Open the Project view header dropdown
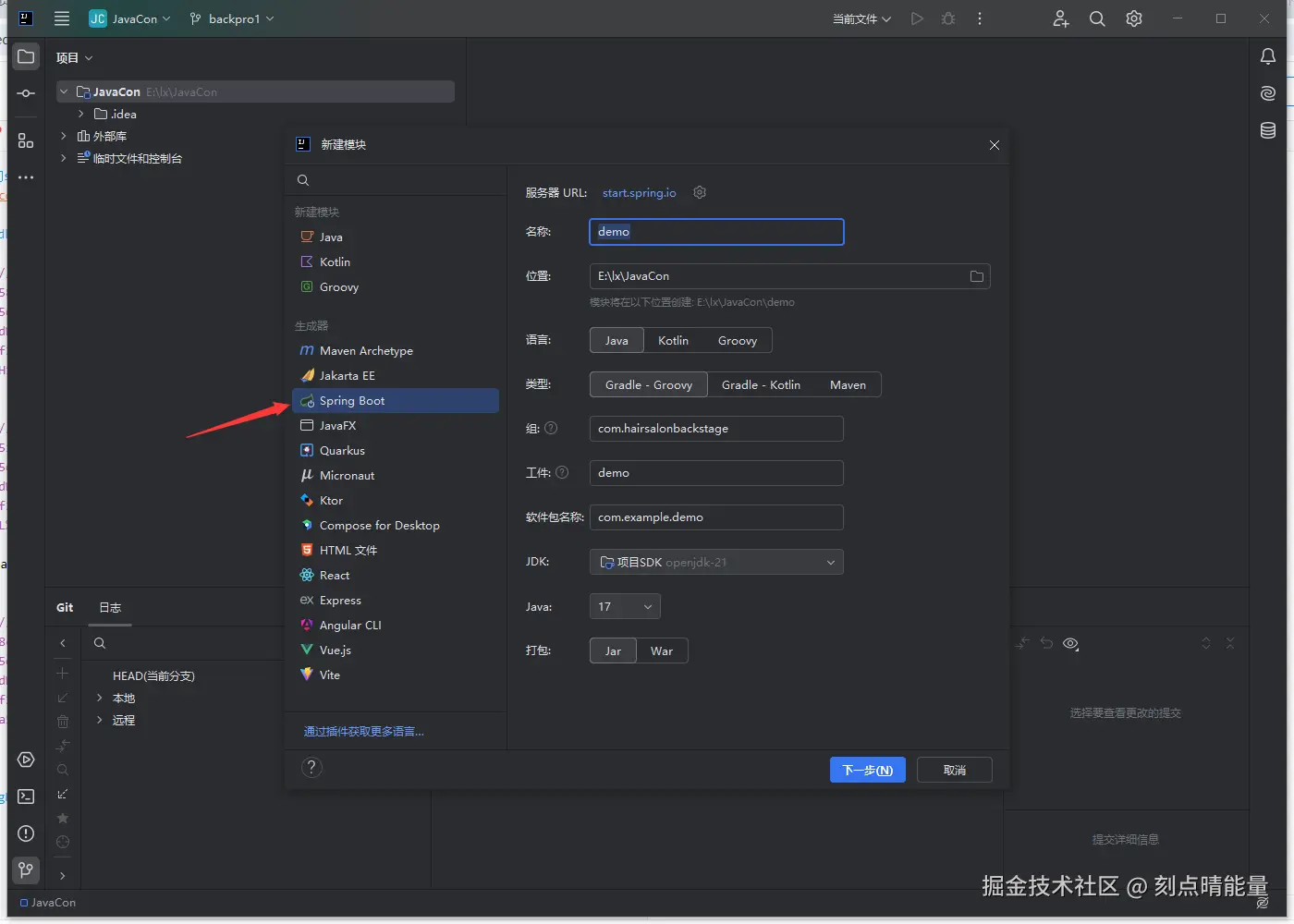 pyautogui.click(x=74, y=57)
